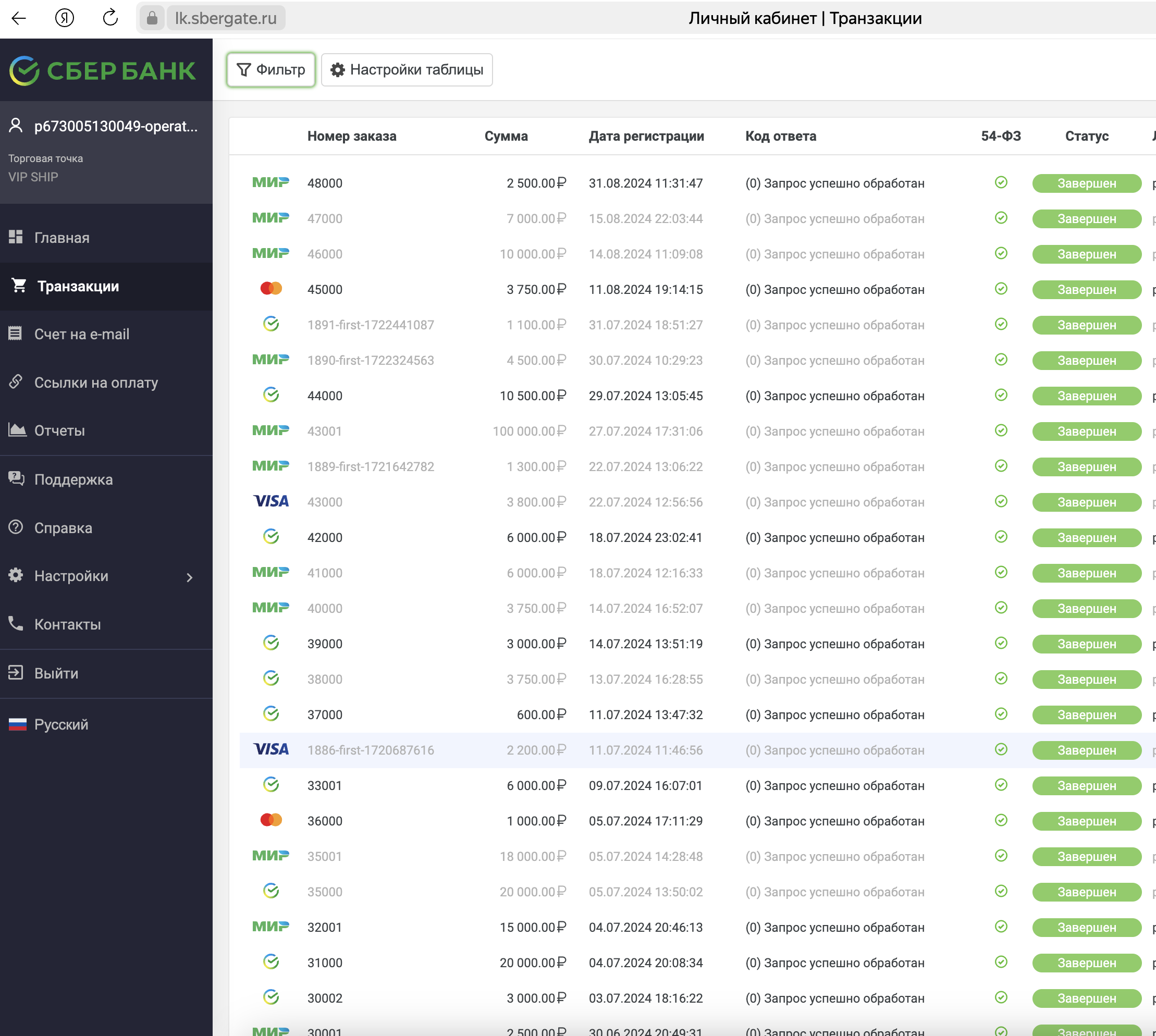The width and height of the screenshot is (1156, 1036).
Task: Click the Sberbank logo
Action: tap(103, 70)
